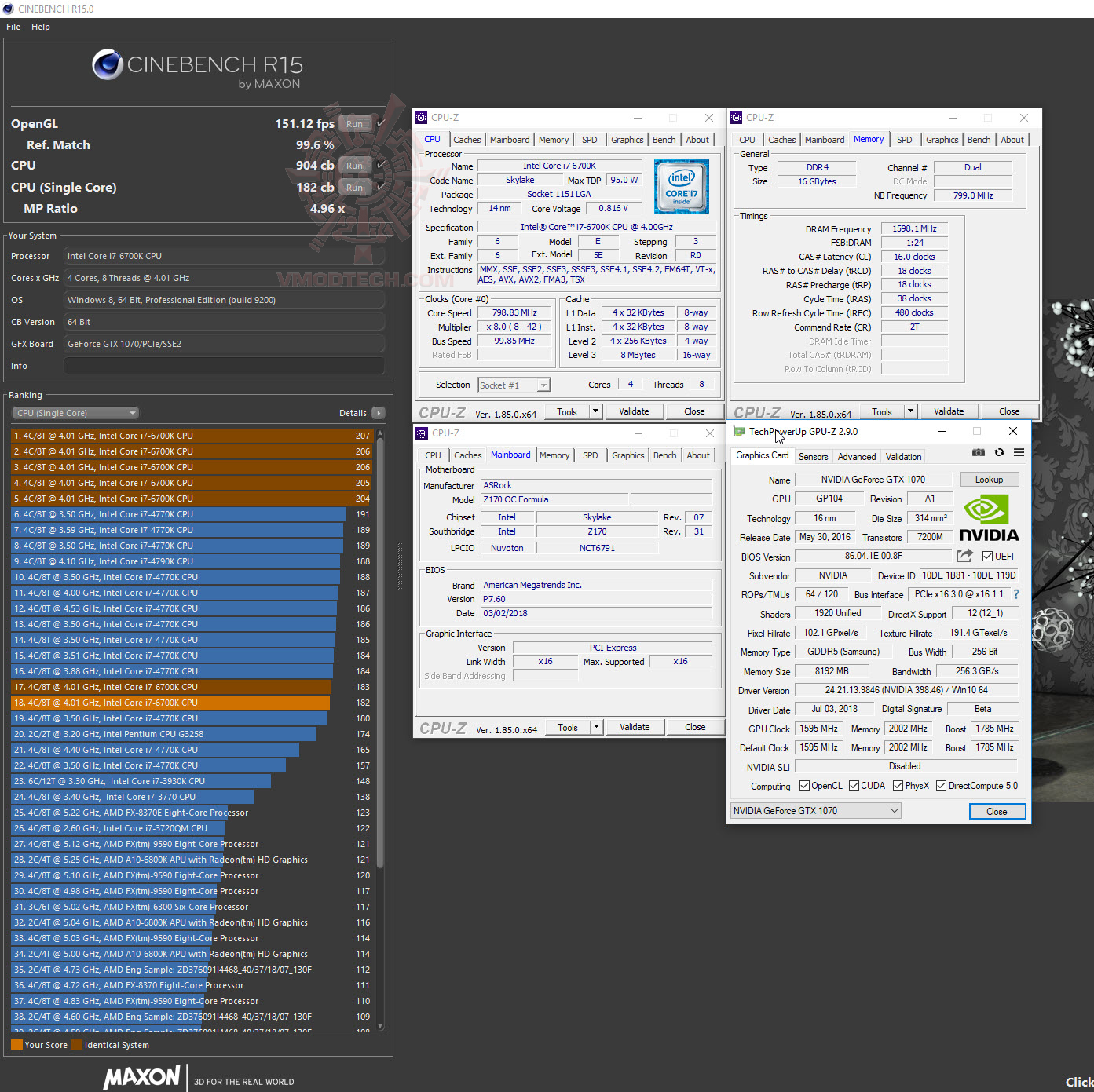Close the CPU-Z Memory window with X

pyautogui.click(x=1024, y=118)
